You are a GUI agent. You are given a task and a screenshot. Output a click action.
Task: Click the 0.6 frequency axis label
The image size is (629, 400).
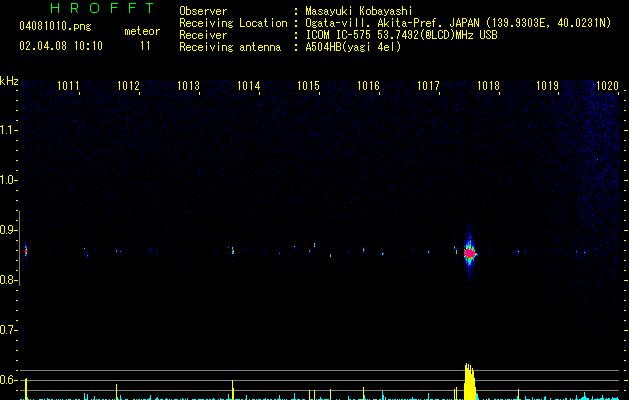click(x=8, y=380)
